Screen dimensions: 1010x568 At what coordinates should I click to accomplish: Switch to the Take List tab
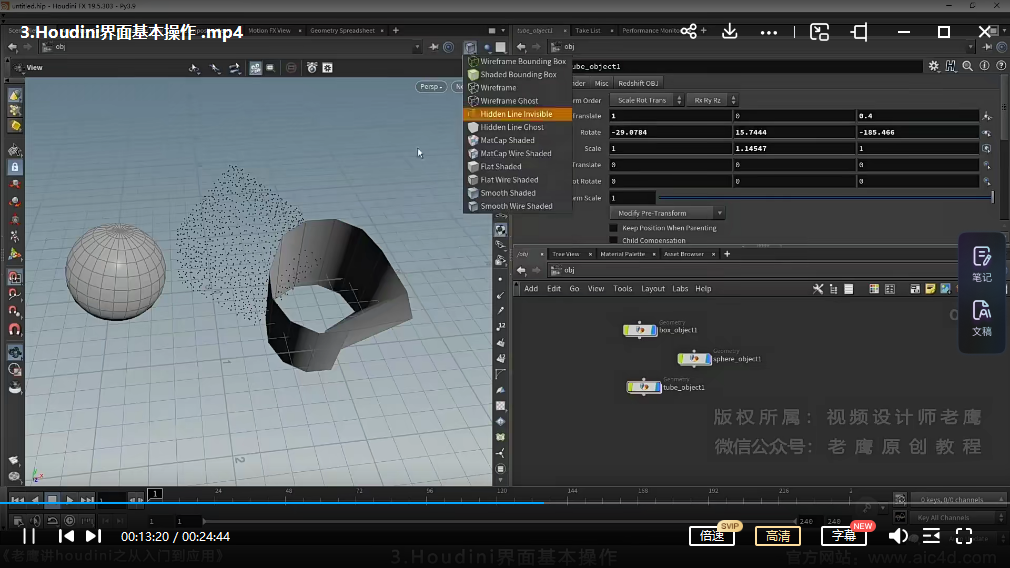pos(588,30)
